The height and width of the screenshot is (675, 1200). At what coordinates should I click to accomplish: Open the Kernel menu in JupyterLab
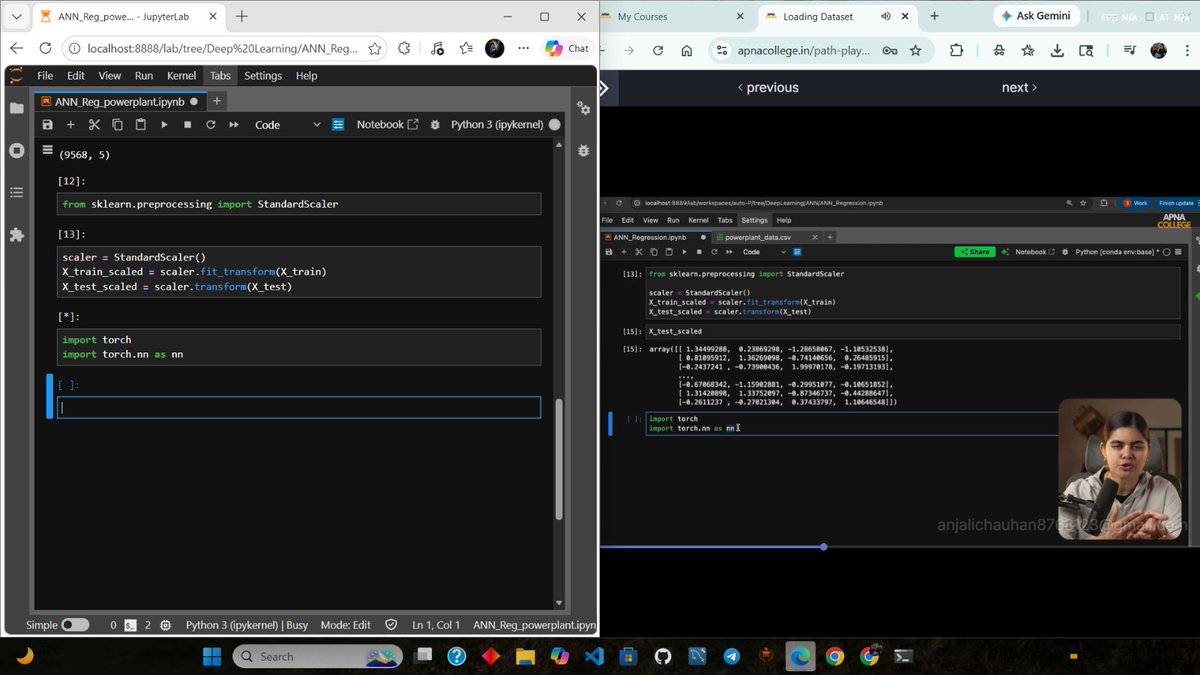[x=181, y=76]
